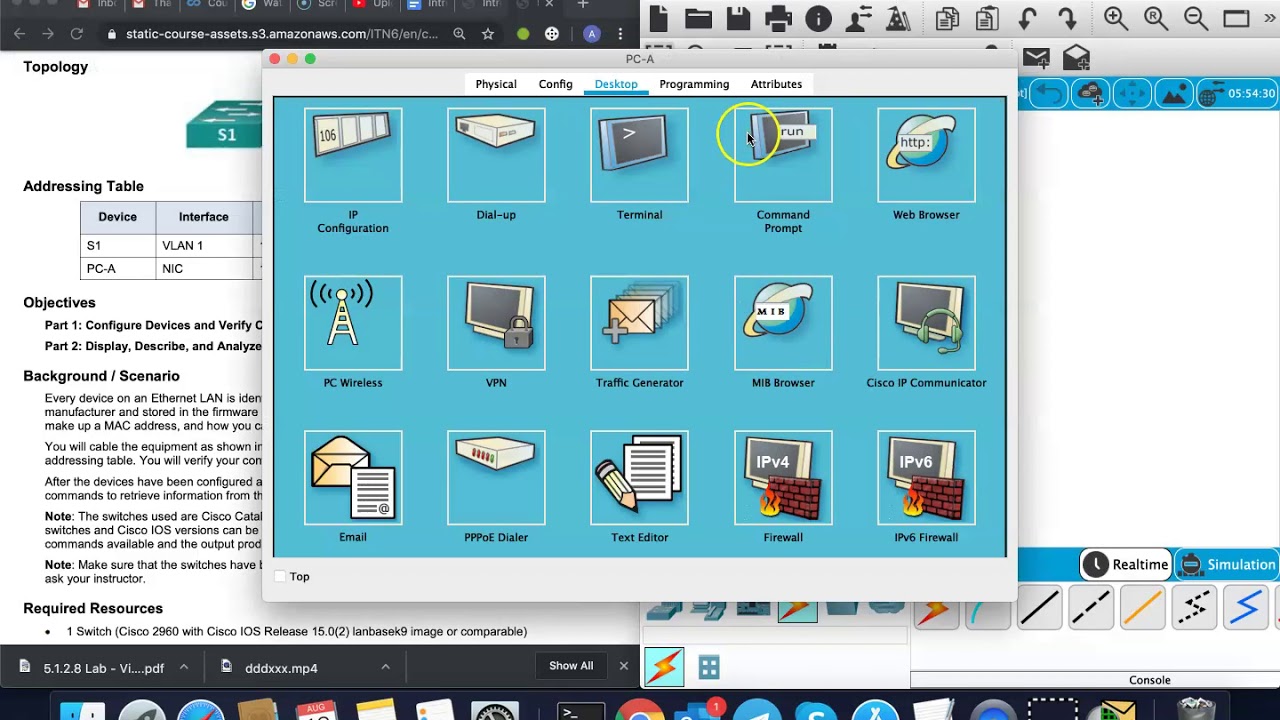Enable the Top checkbox

coord(280,576)
